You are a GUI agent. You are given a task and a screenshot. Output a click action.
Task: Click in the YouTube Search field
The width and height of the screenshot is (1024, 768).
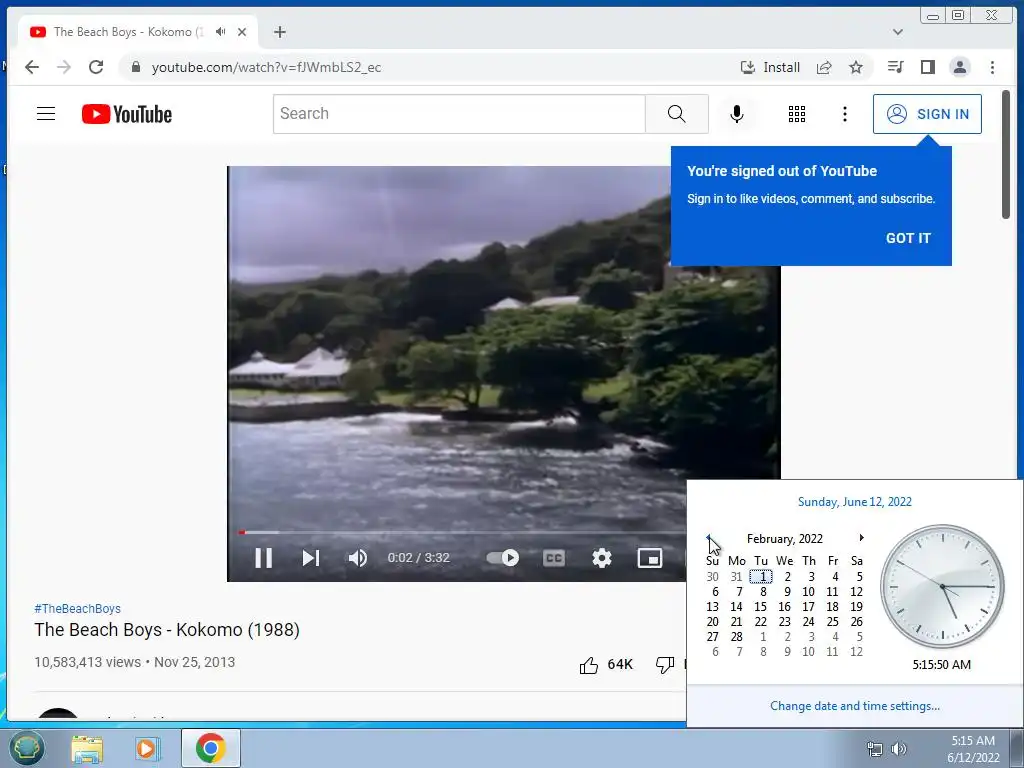[x=459, y=114]
